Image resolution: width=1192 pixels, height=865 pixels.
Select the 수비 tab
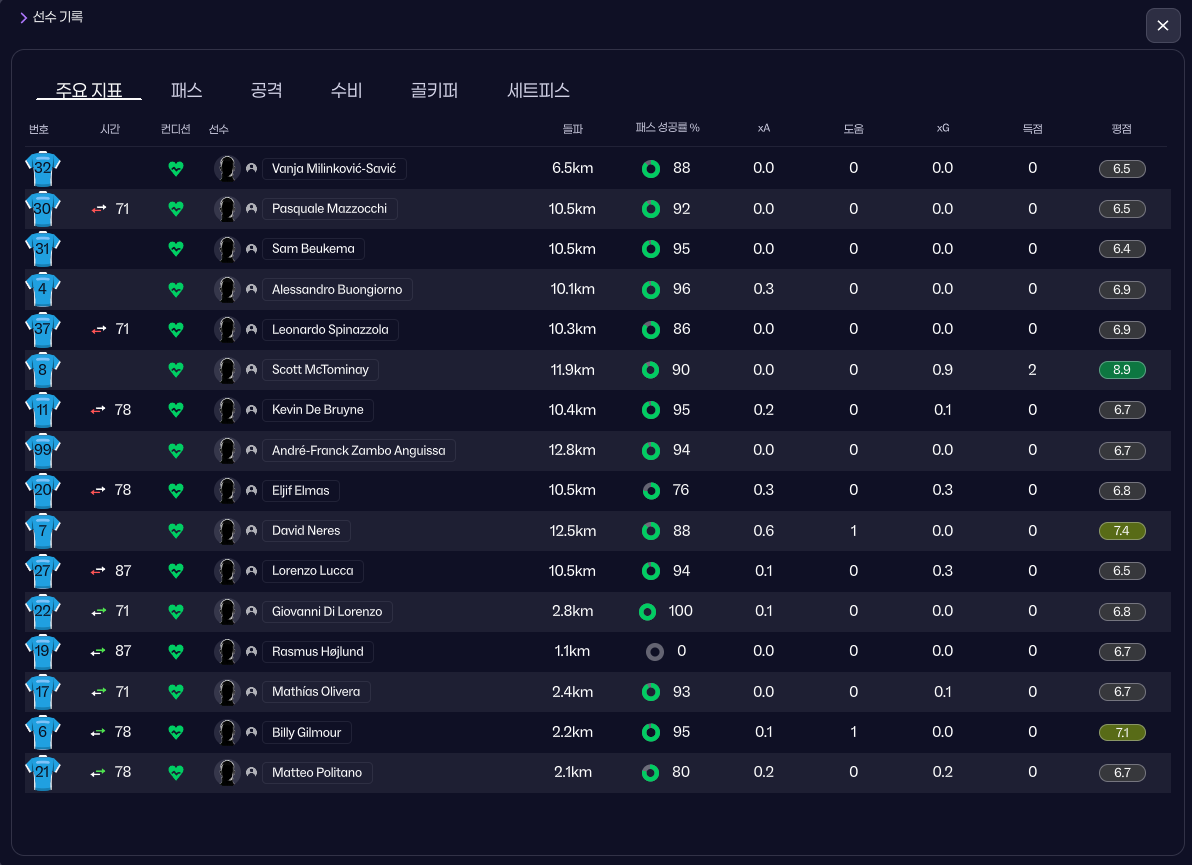(x=346, y=90)
